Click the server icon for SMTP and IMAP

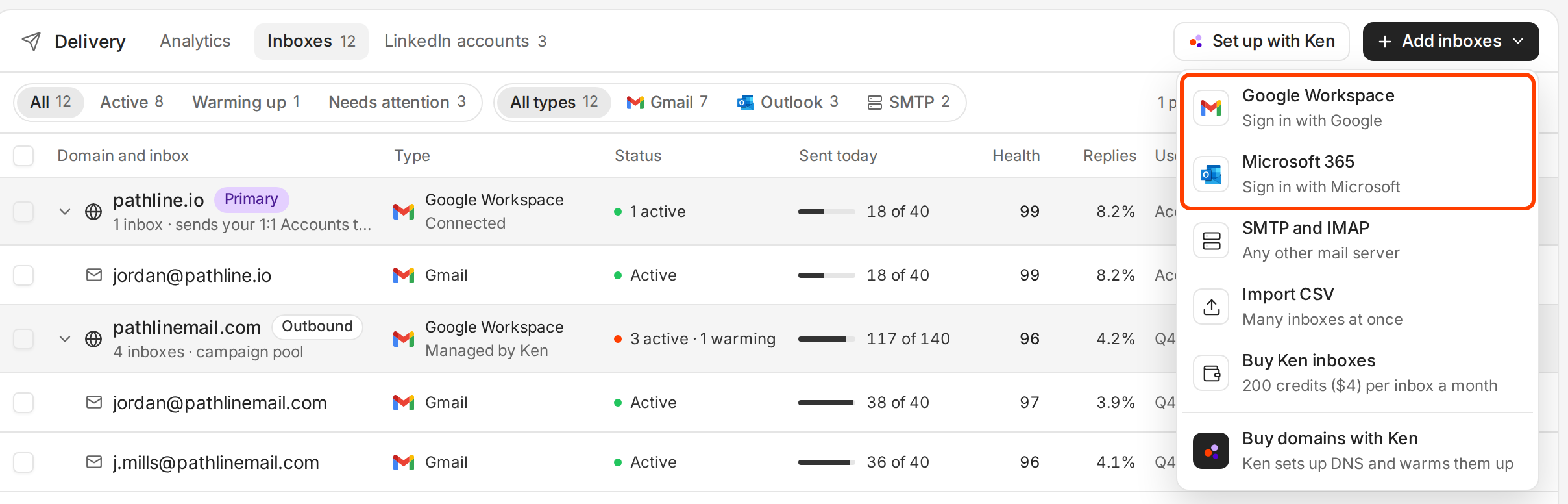click(x=1211, y=240)
